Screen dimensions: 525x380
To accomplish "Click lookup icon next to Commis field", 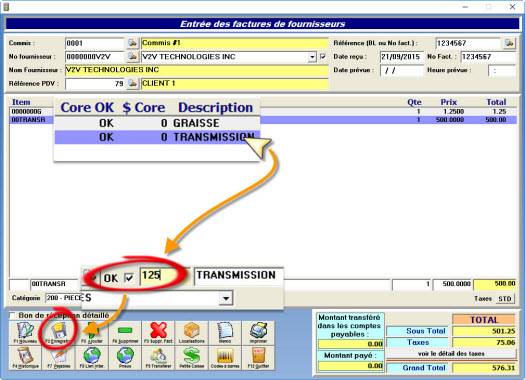I will (133, 43).
